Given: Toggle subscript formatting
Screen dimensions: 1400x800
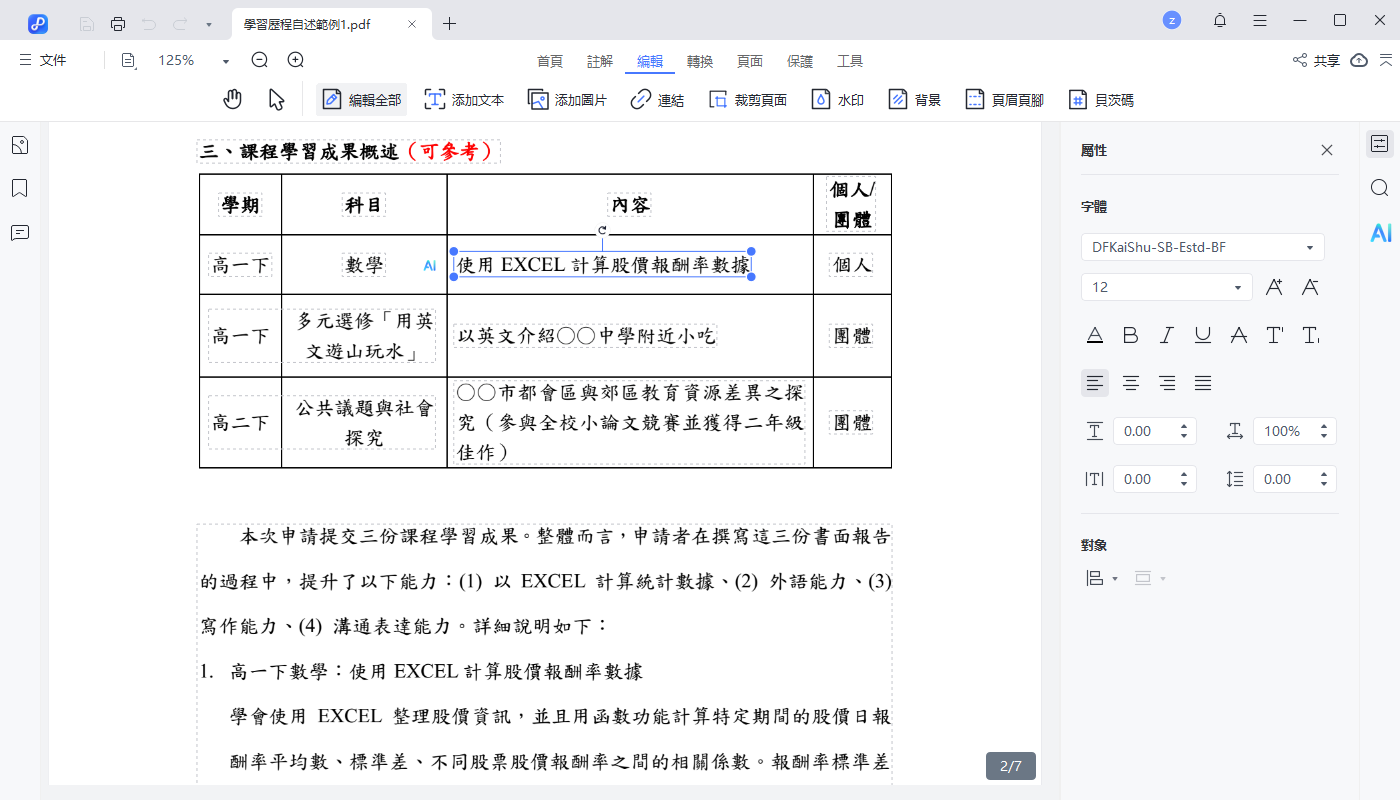Looking at the screenshot, I should [1311, 335].
